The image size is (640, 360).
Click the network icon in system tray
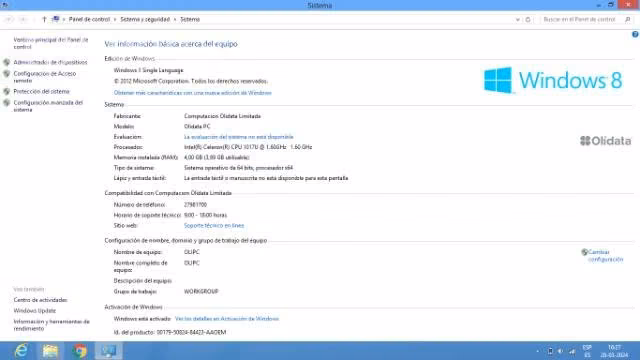[x=572, y=351]
